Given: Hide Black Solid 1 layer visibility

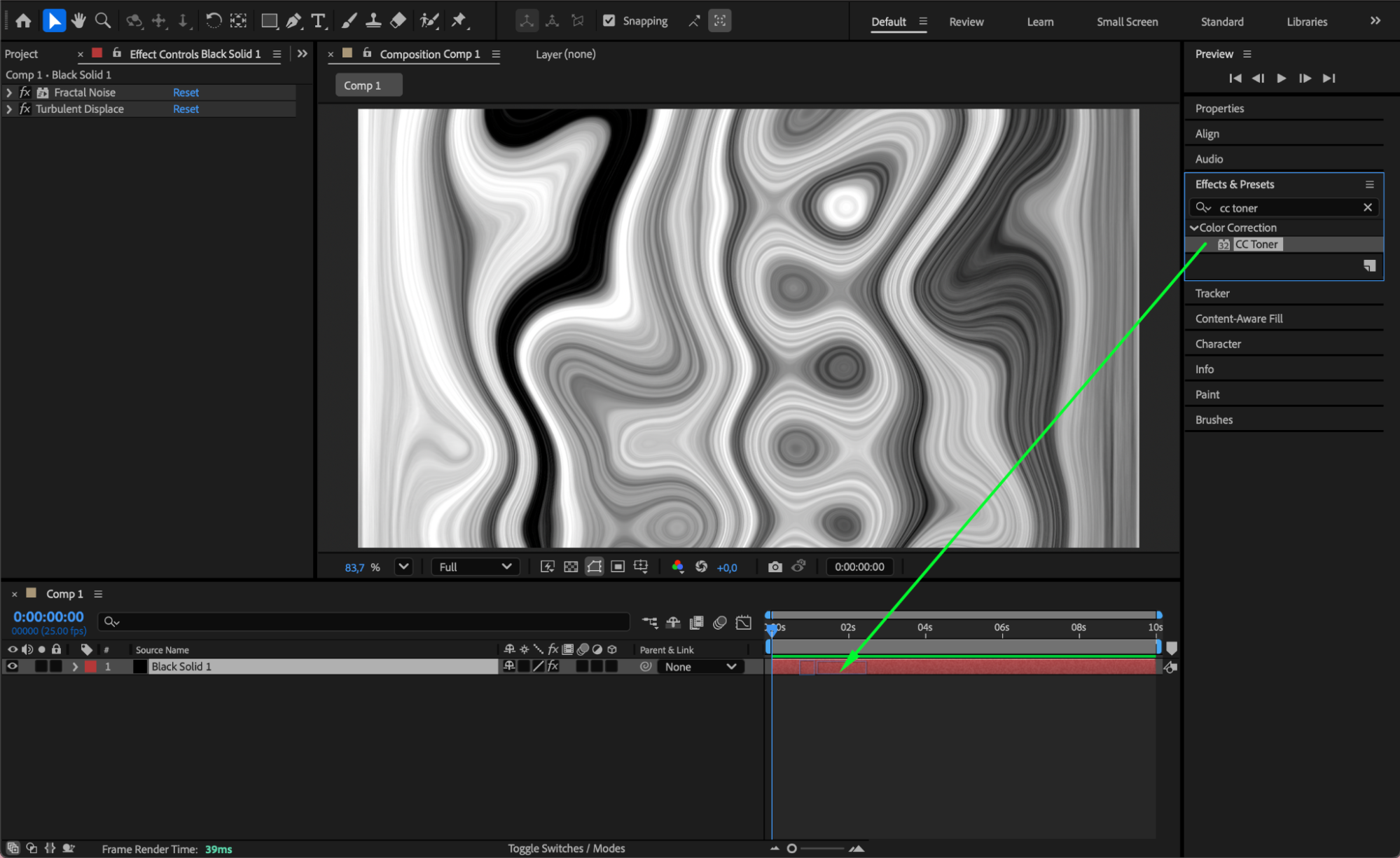Looking at the screenshot, I should (13, 666).
